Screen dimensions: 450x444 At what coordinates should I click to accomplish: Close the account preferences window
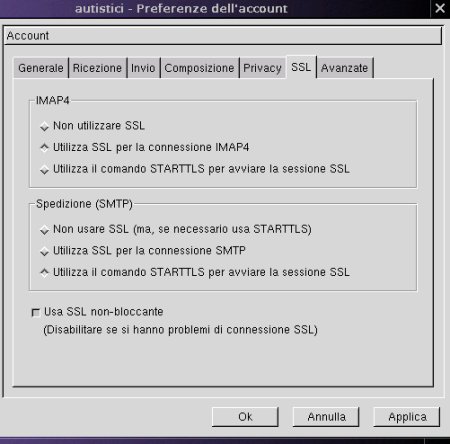tap(440, 8)
